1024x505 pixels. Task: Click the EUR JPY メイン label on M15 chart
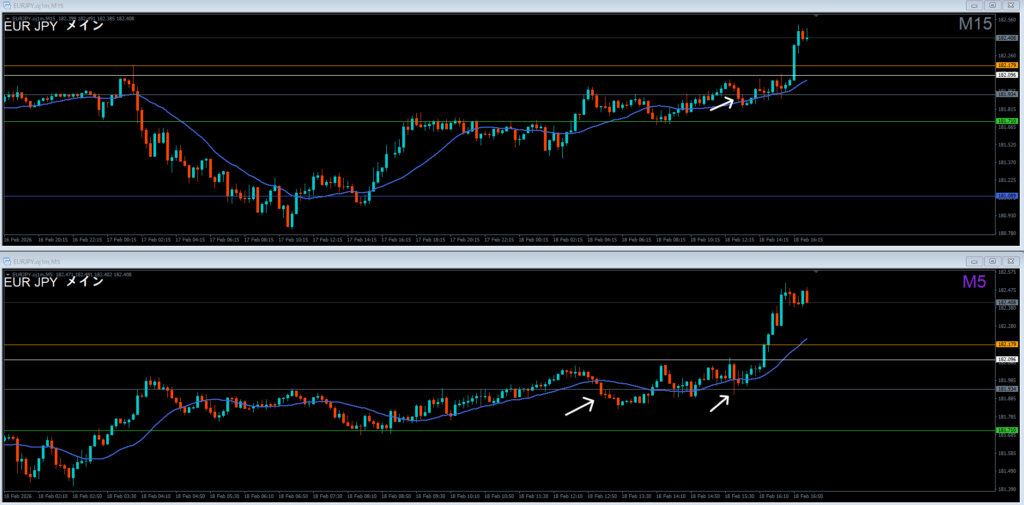[53, 28]
